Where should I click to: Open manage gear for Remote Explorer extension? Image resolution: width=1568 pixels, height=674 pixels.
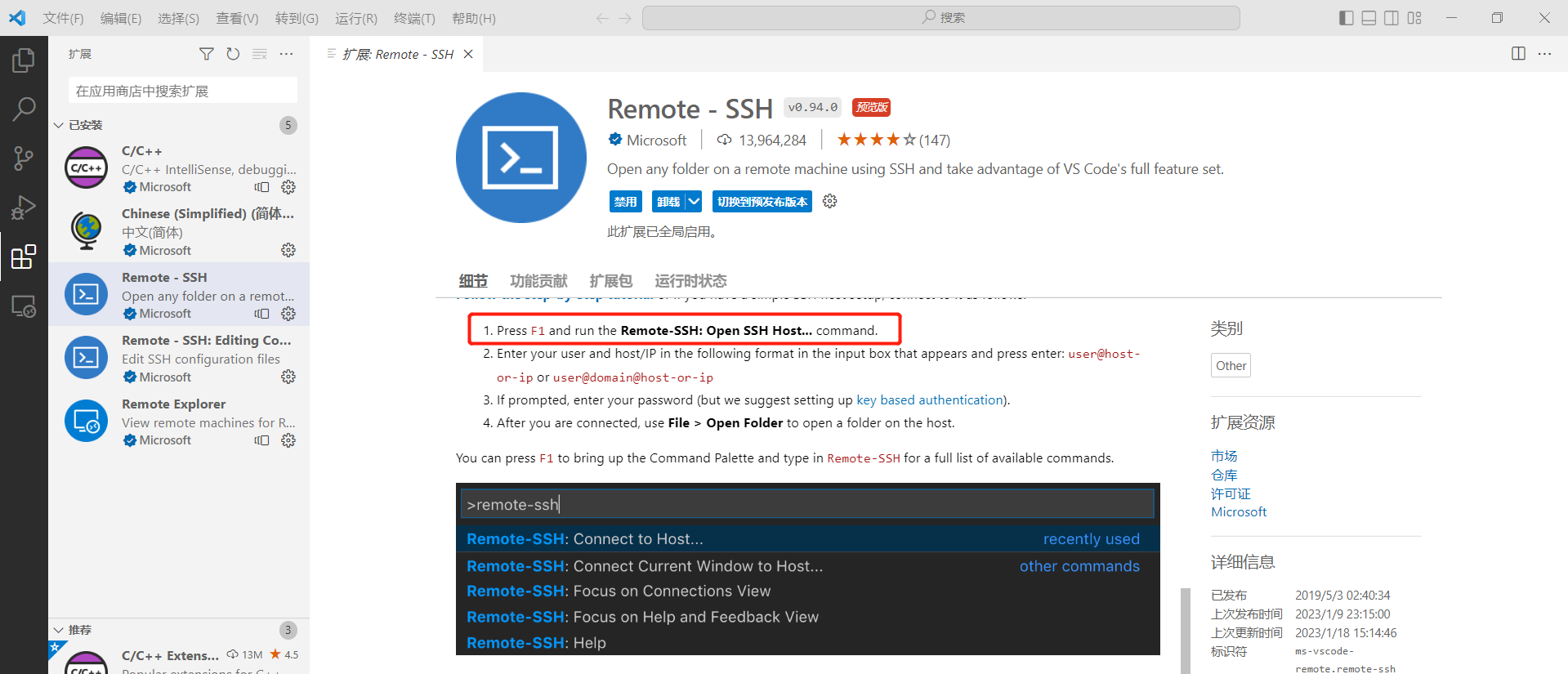pos(288,440)
